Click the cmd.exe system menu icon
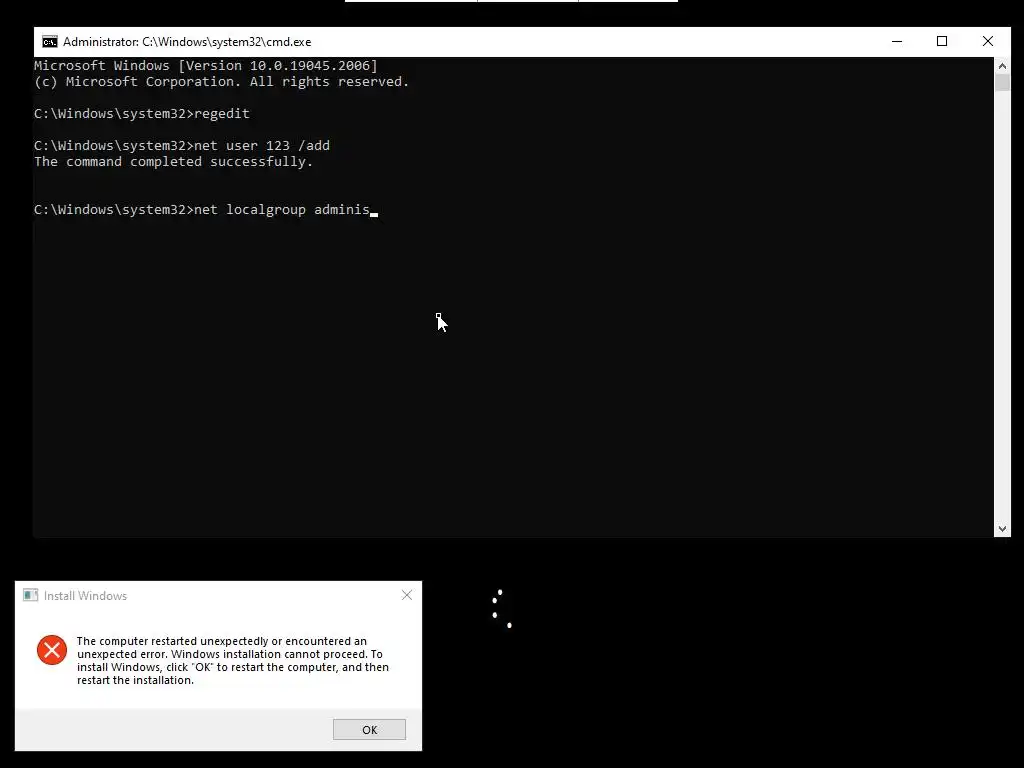Viewport: 1024px width, 768px height. click(50, 42)
